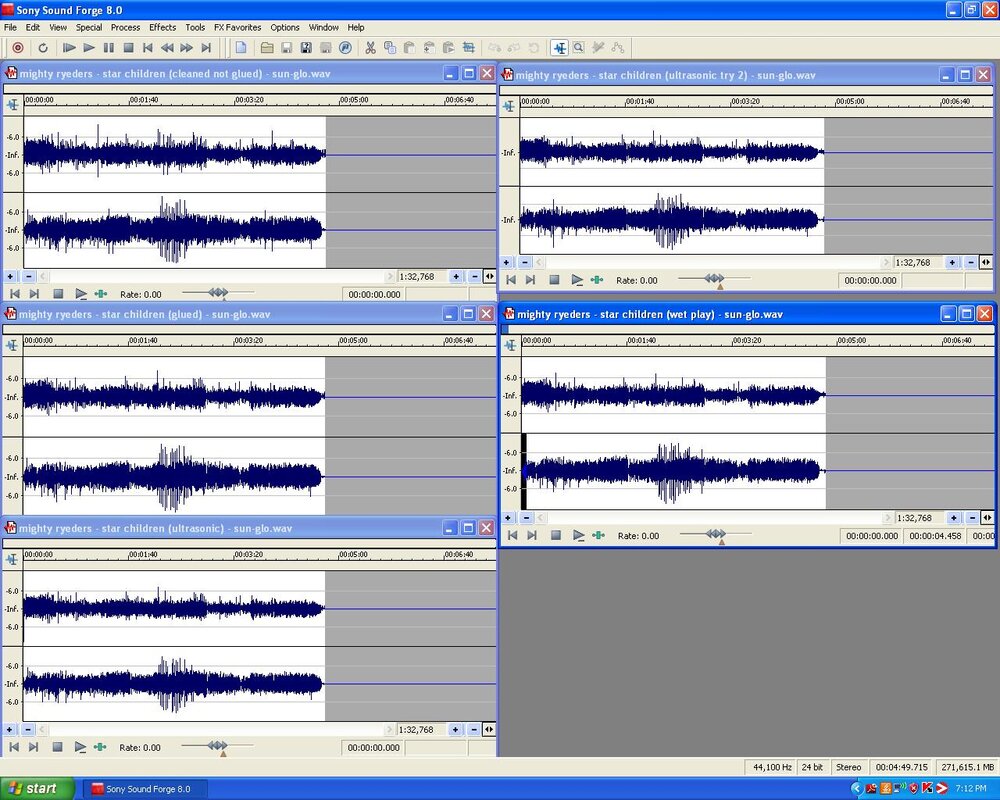Click the Stereo channels field in status bar

tap(848, 767)
